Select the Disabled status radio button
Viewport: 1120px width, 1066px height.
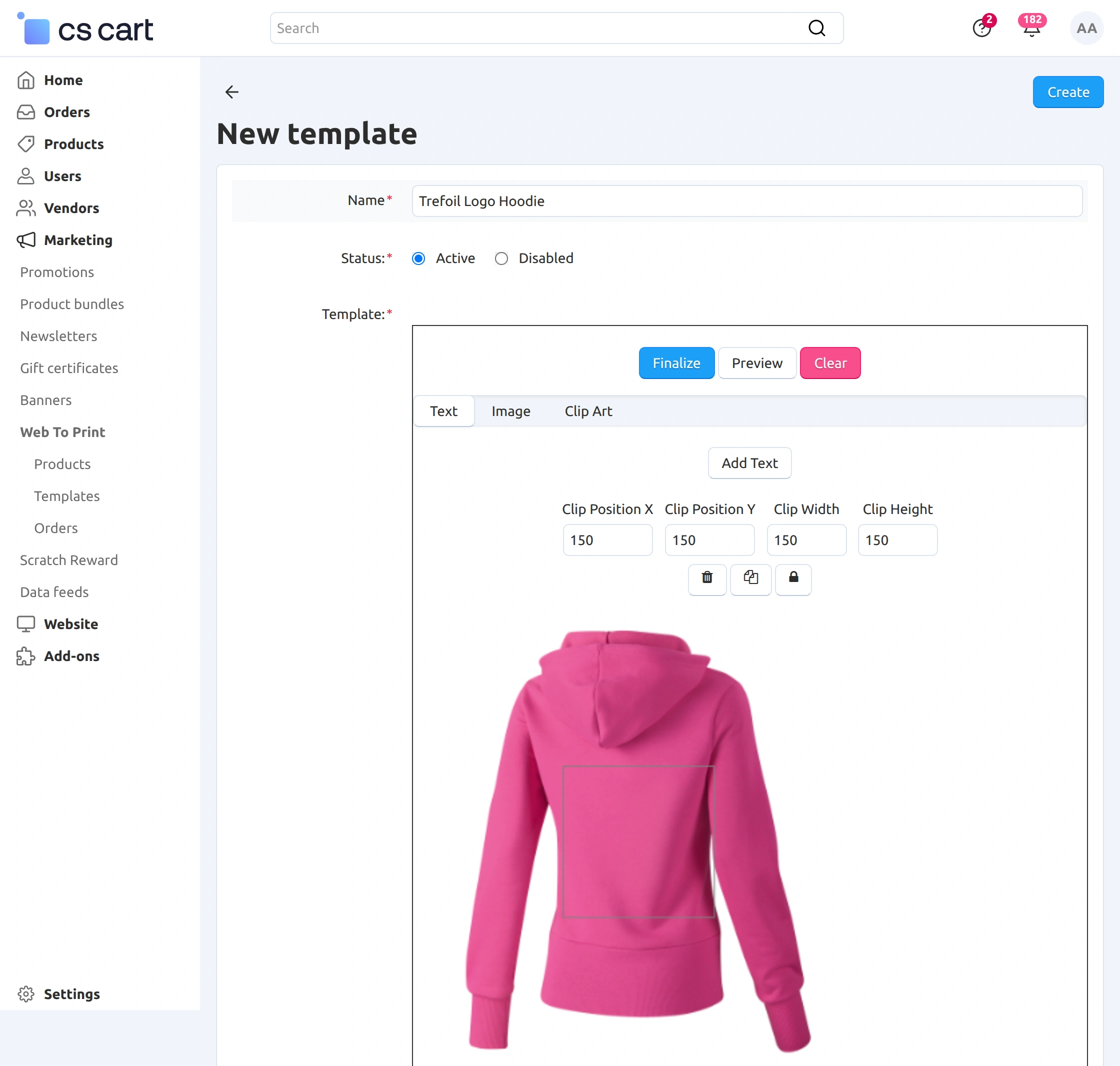501,258
